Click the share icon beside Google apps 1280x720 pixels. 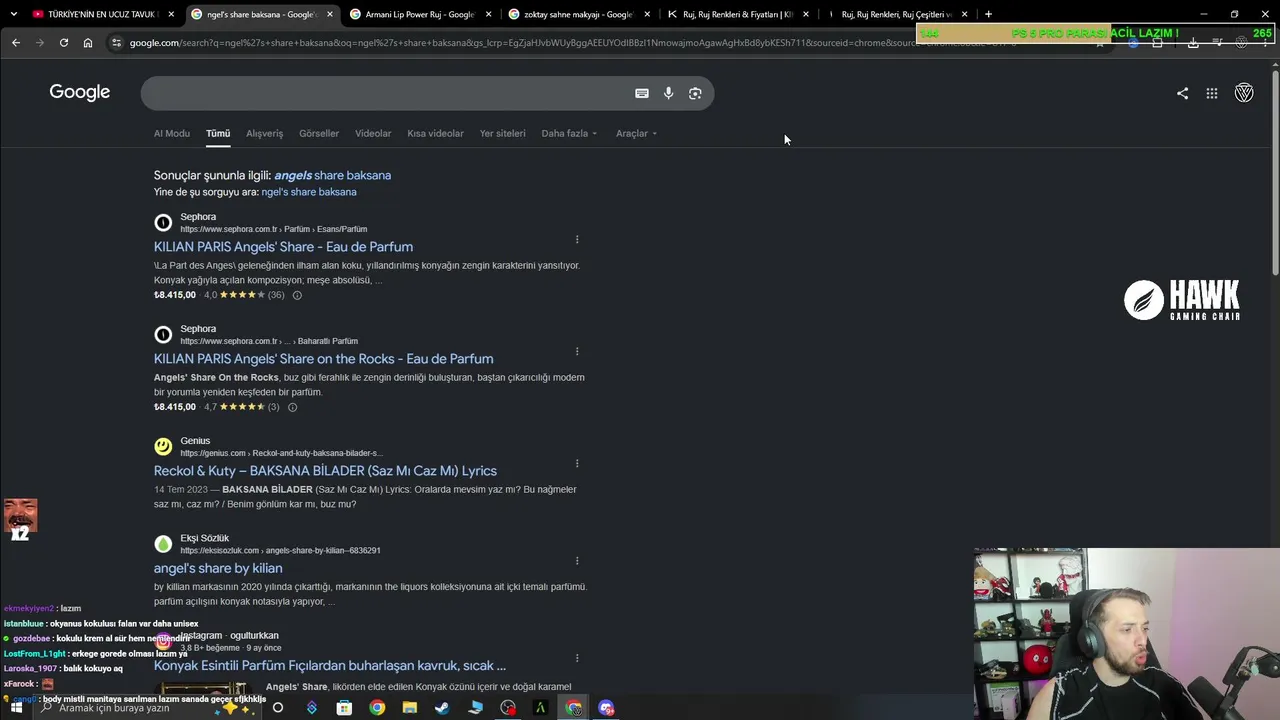tap(1182, 93)
